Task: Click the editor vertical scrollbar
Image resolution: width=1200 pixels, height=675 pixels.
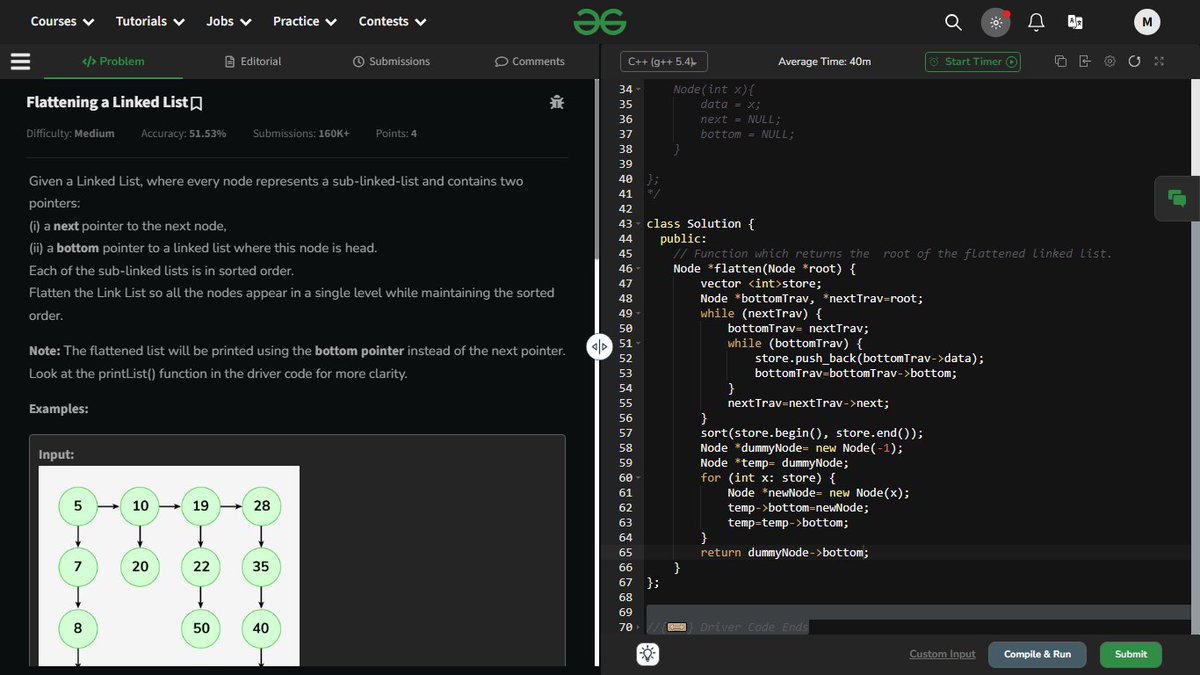Action: (x=1196, y=357)
